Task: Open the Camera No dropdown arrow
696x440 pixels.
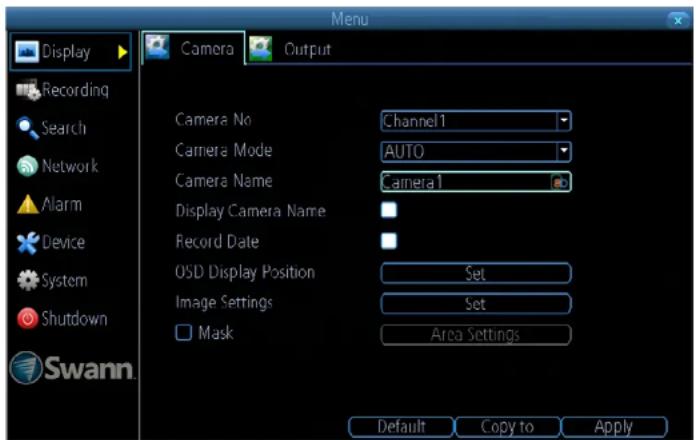Action: (564, 121)
